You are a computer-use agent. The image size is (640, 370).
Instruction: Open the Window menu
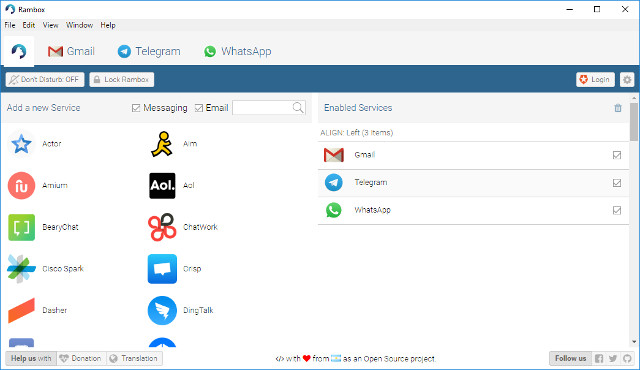[80, 25]
